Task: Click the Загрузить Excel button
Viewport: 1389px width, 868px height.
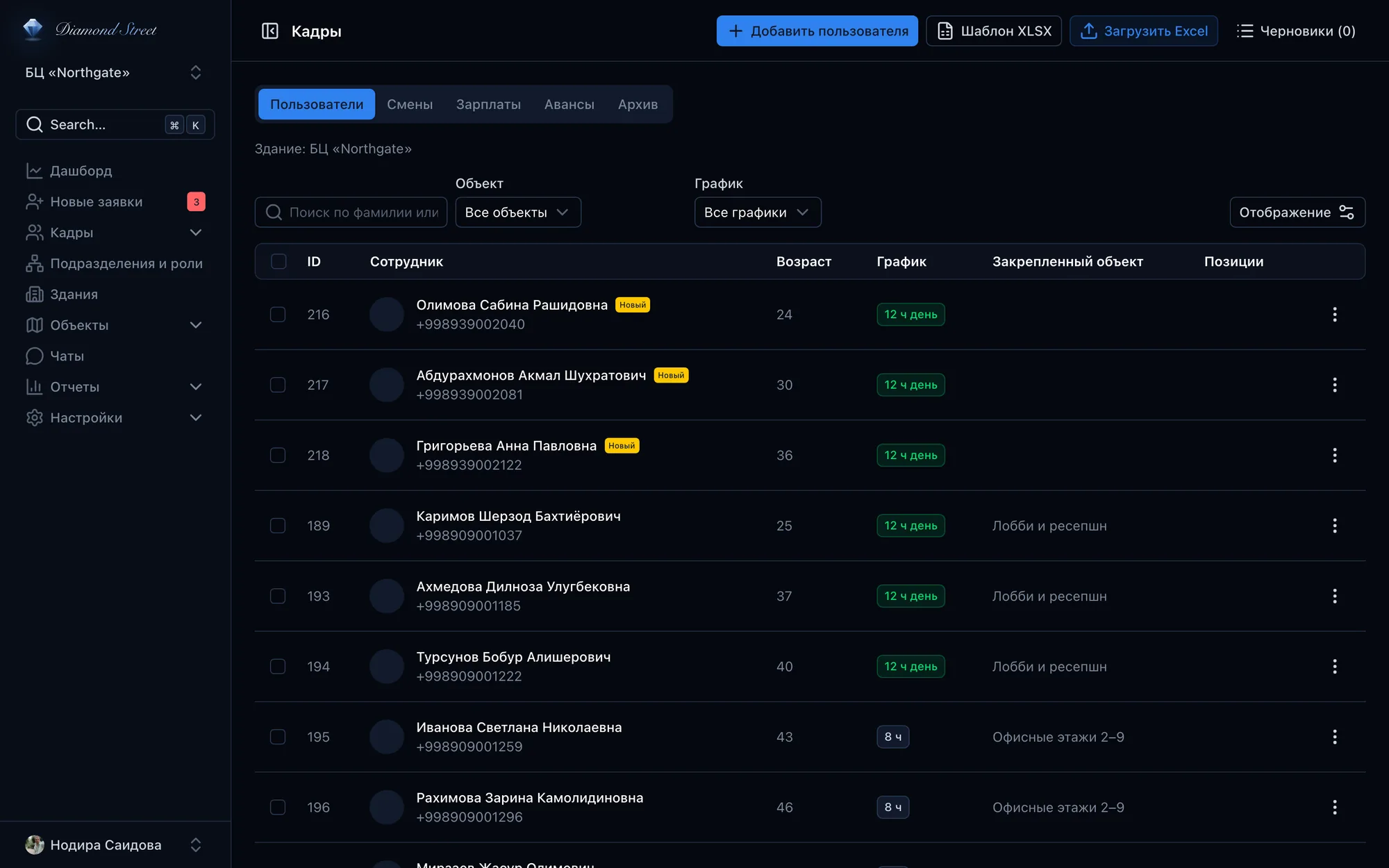Action: [1144, 31]
